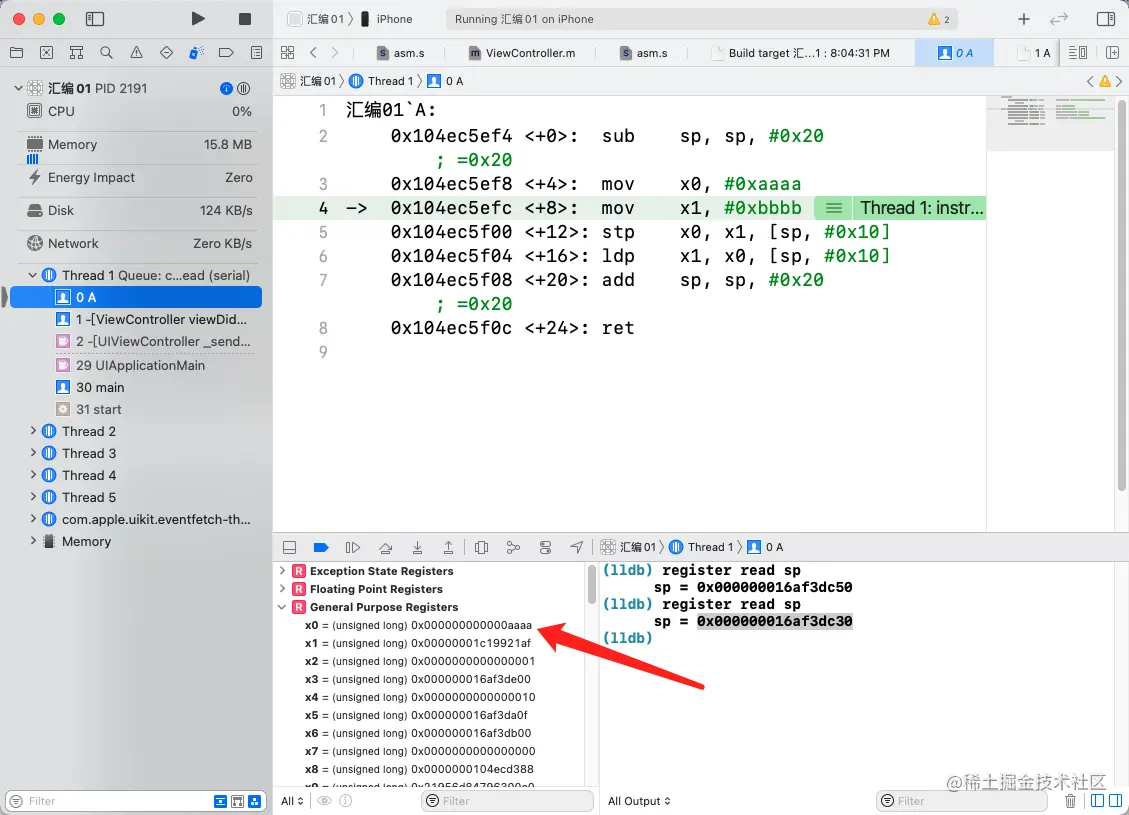This screenshot has width=1129, height=815.
Task: Toggle the navigator sidebar
Action: tap(94, 19)
